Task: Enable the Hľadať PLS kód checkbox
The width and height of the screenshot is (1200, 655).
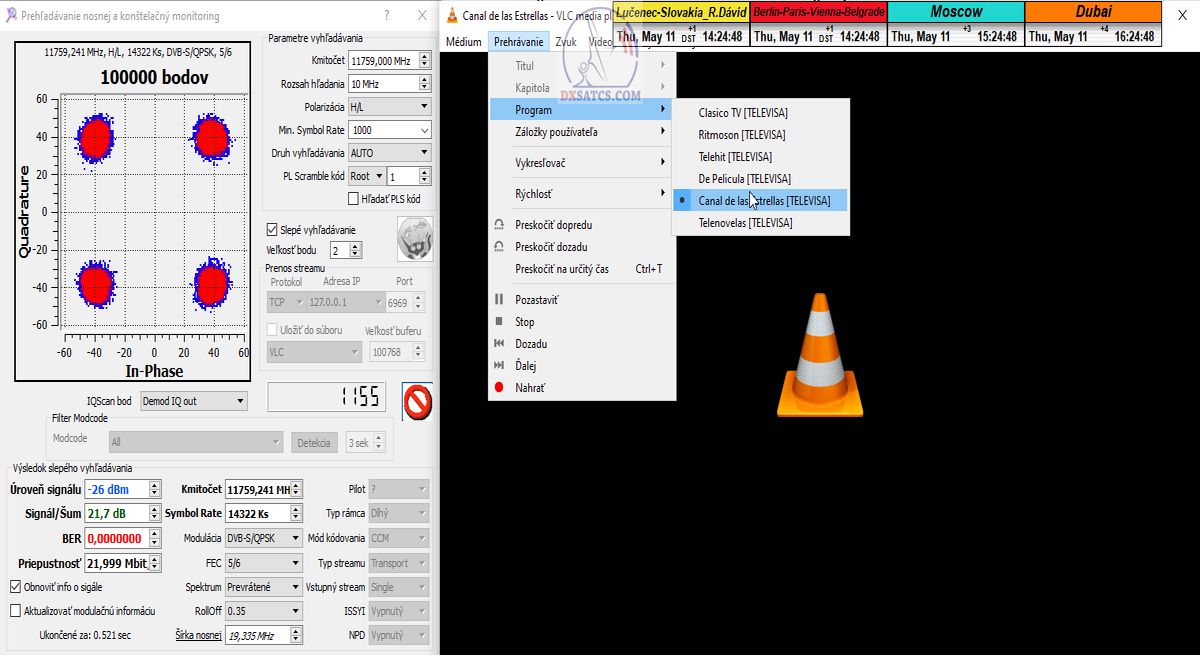Action: (353, 199)
